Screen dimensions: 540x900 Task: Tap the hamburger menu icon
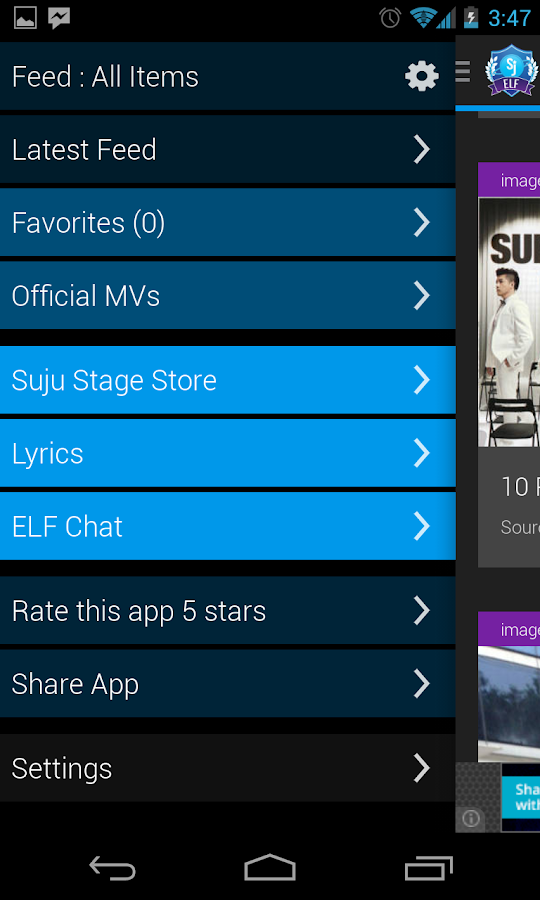[x=463, y=72]
